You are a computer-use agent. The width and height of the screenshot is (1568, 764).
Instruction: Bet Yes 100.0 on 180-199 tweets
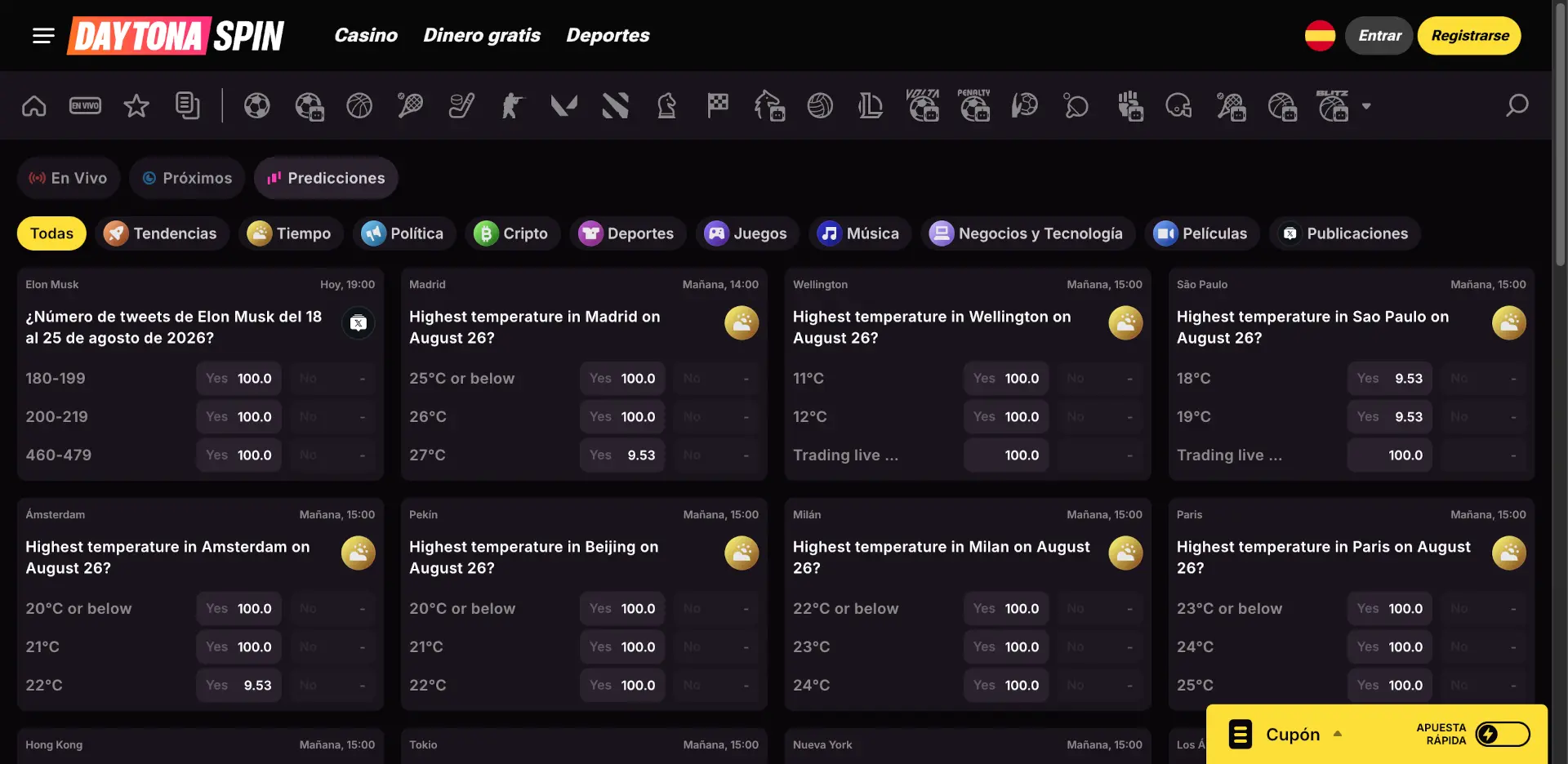point(238,378)
